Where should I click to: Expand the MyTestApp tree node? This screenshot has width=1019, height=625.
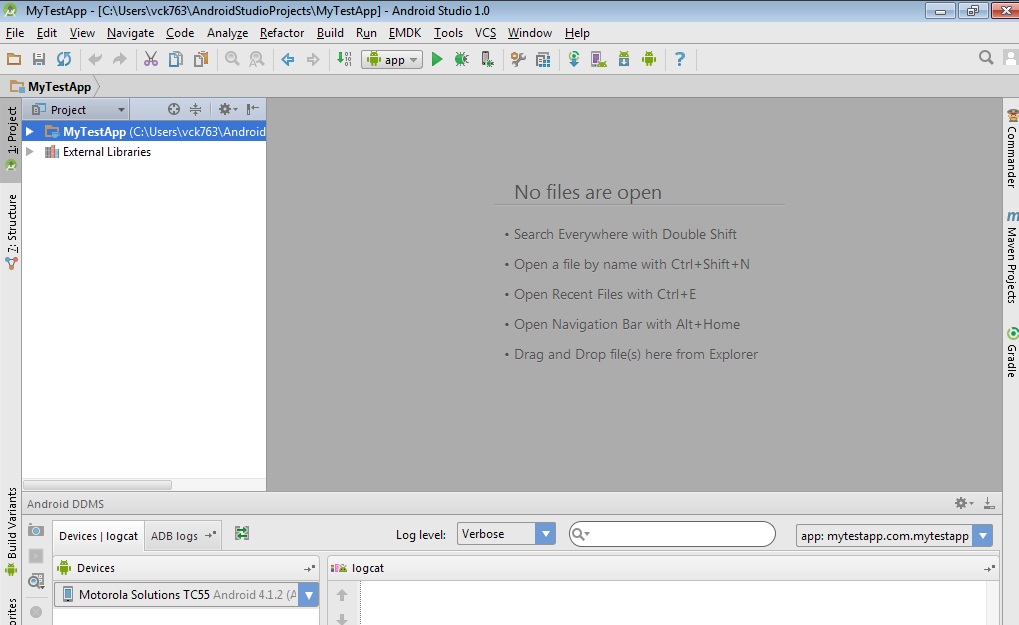[29, 131]
